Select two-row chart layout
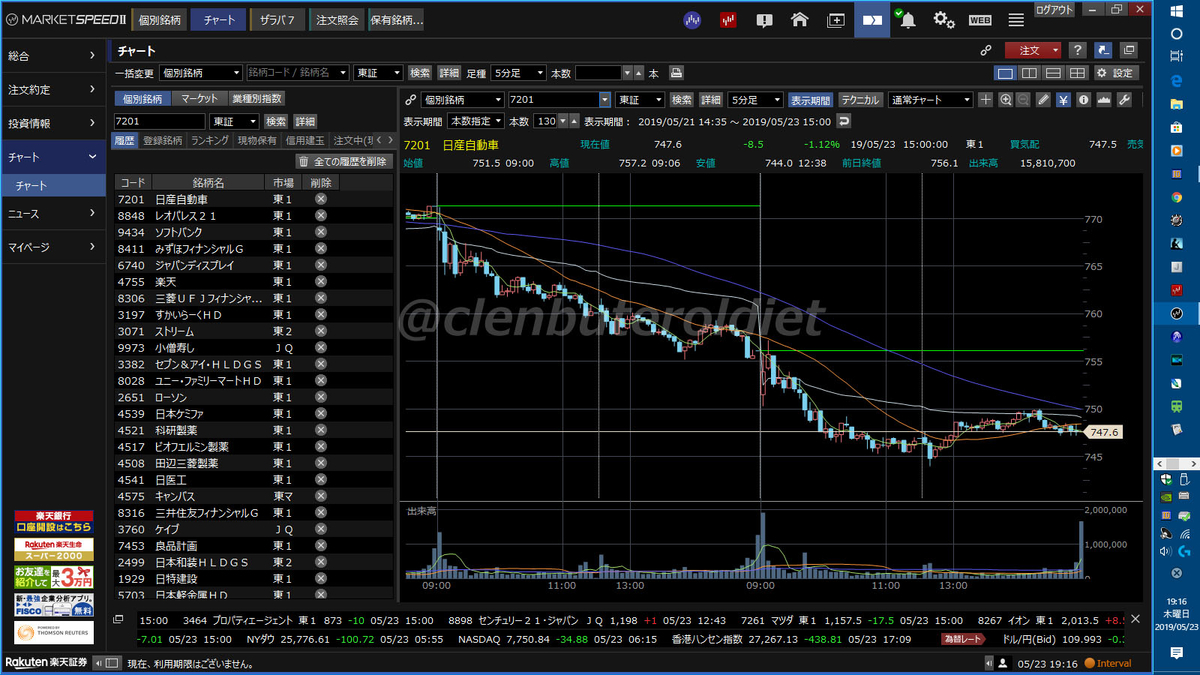 (x=1053, y=73)
